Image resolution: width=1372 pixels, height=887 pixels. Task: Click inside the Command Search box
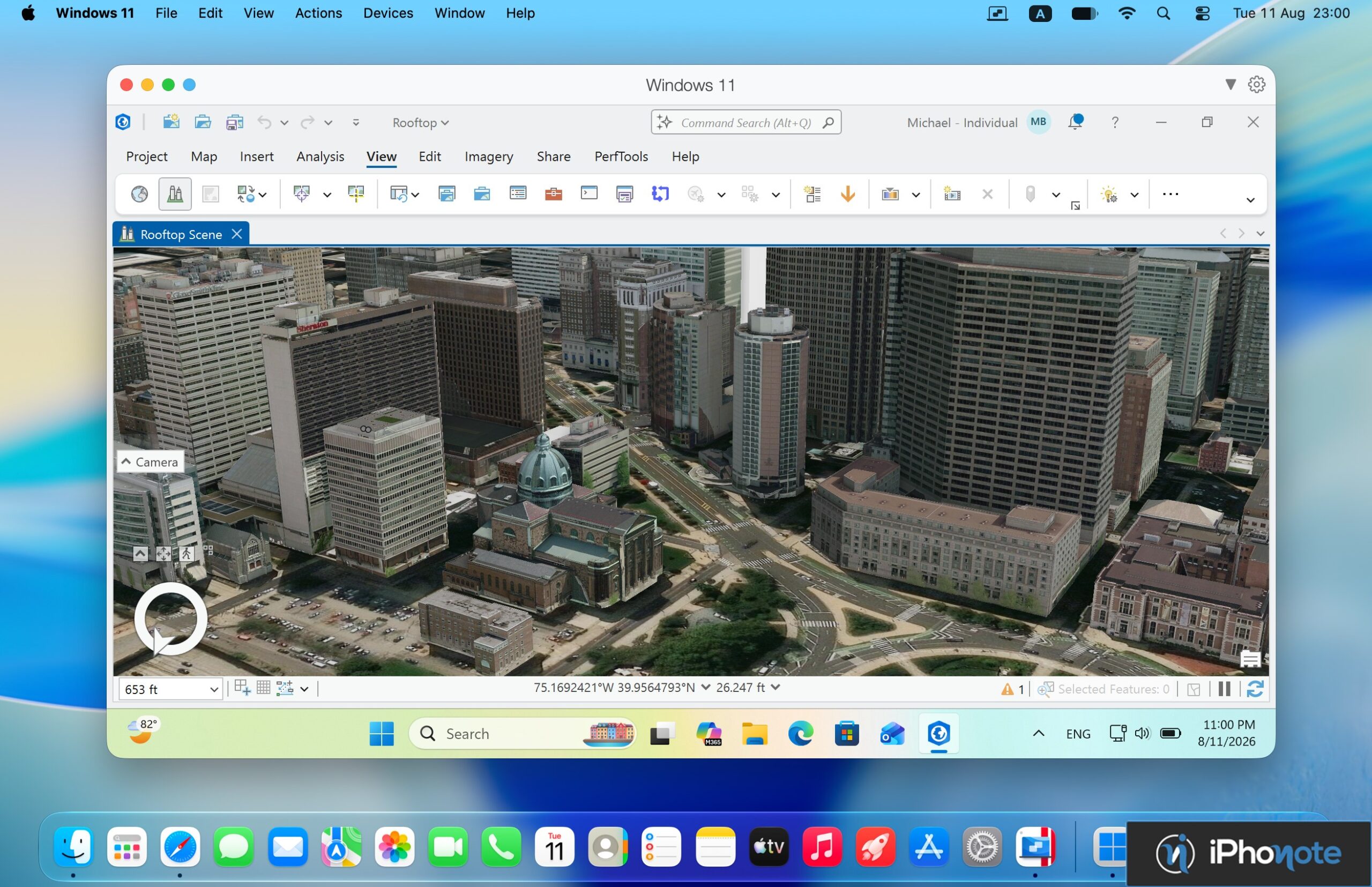[746, 123]
